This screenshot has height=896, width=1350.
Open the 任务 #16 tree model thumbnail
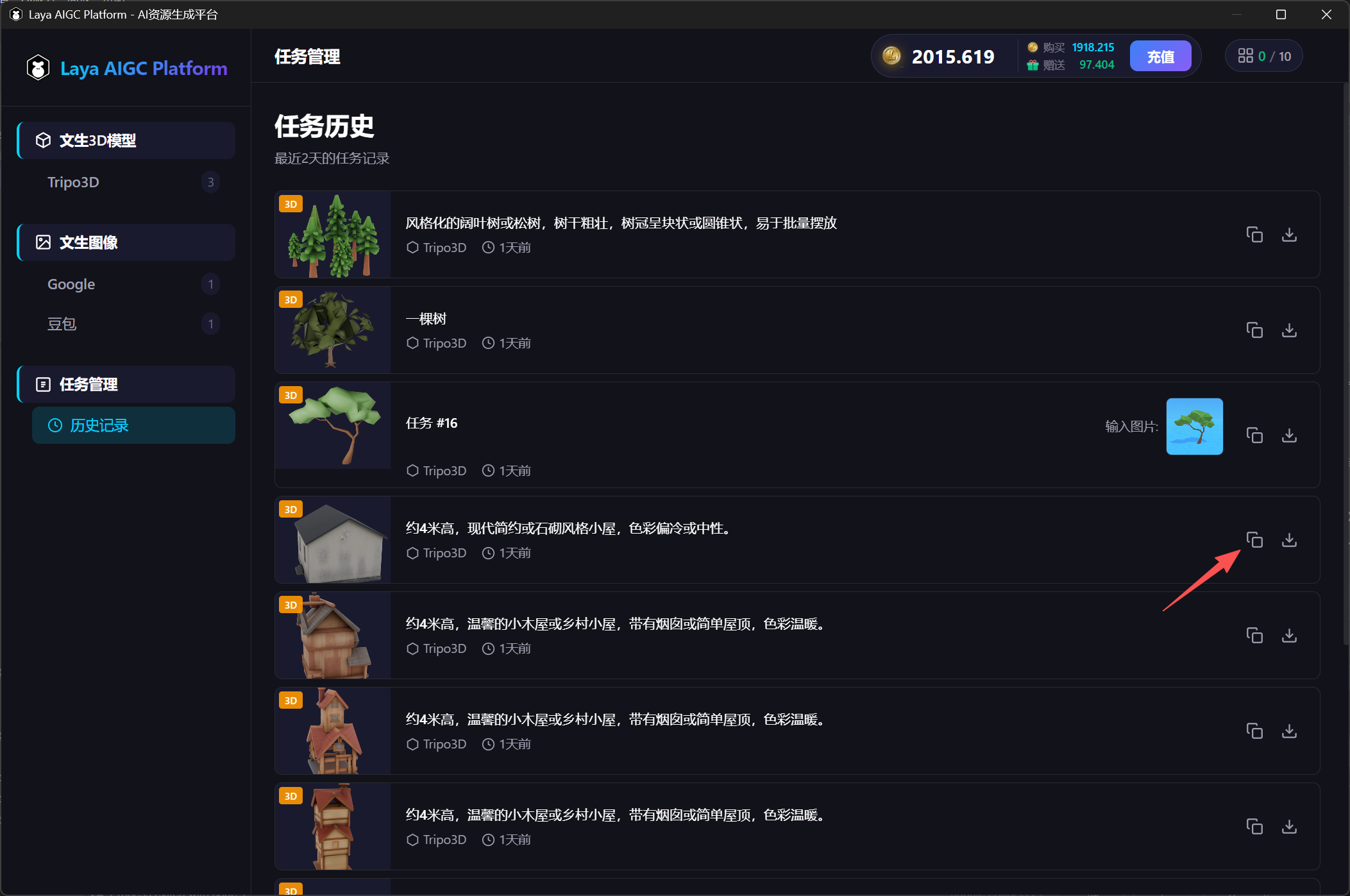pyautogui.click(x=333, y=426)
